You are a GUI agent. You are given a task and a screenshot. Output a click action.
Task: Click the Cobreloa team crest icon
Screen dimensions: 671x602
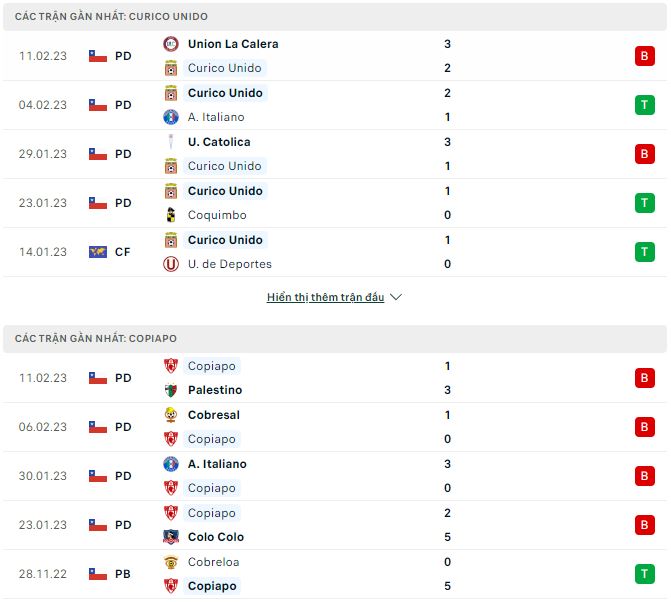pyautogui.click(x=171, y=562)
